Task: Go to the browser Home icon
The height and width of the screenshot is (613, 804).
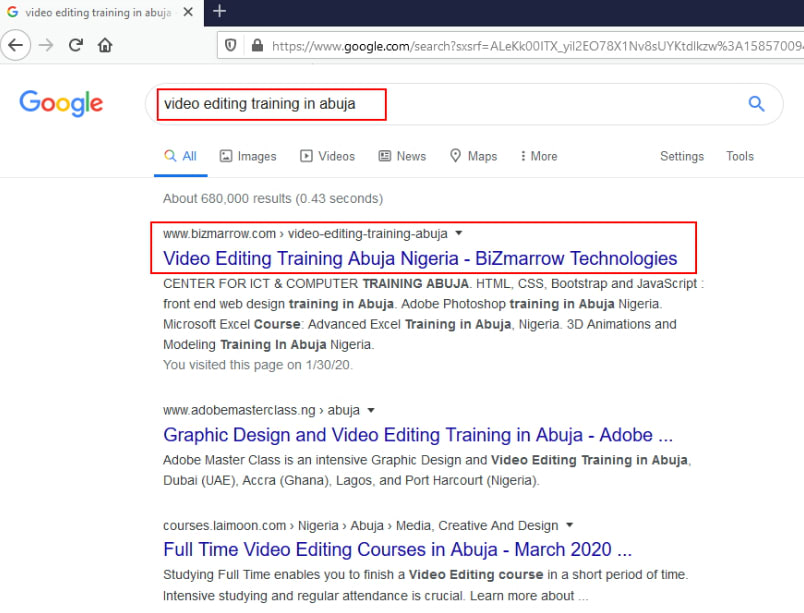Action: 105,46
